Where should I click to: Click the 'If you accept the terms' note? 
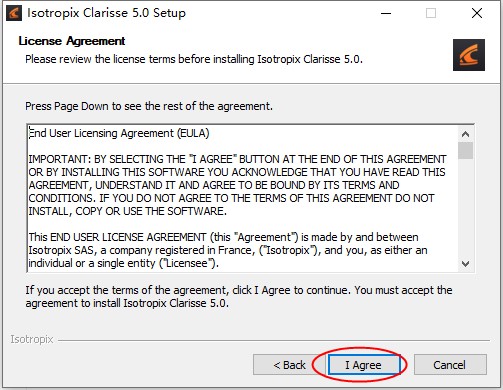click(239, 297)
